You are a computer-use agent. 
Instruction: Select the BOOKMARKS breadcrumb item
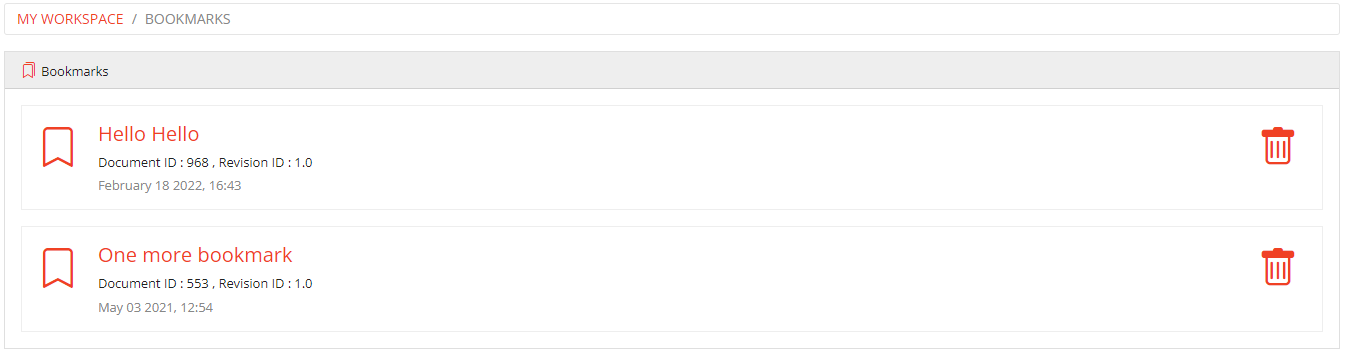pyautogui.click(x=187, y=19)
